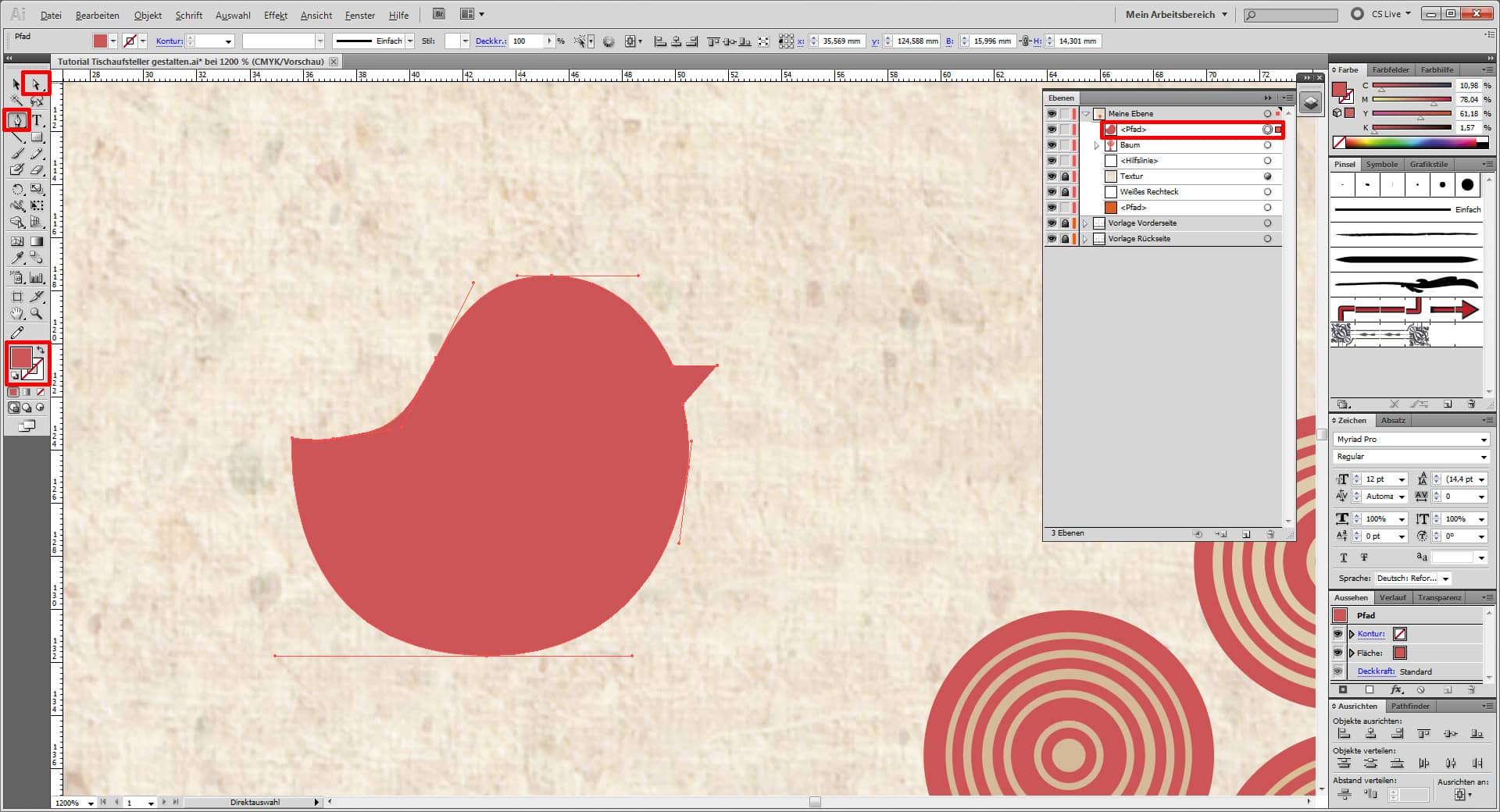The width and height of the screenshot is (1500, 812).
Task: Pick the Eyedropper tool
Action: [x=17, y=258]
